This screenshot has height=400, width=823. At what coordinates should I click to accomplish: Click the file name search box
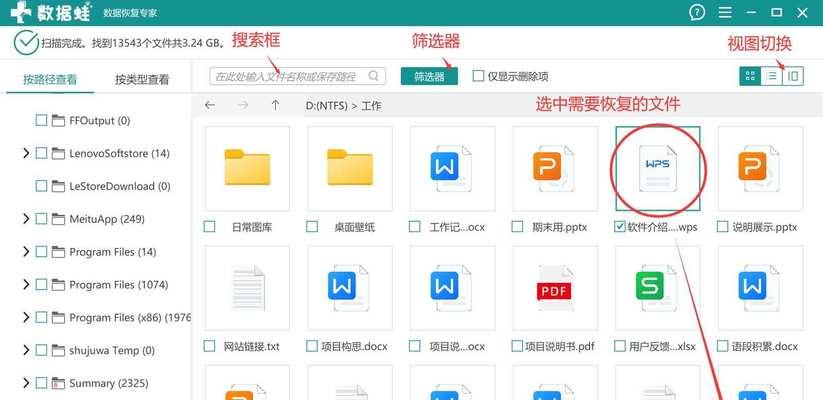[298, 76]
